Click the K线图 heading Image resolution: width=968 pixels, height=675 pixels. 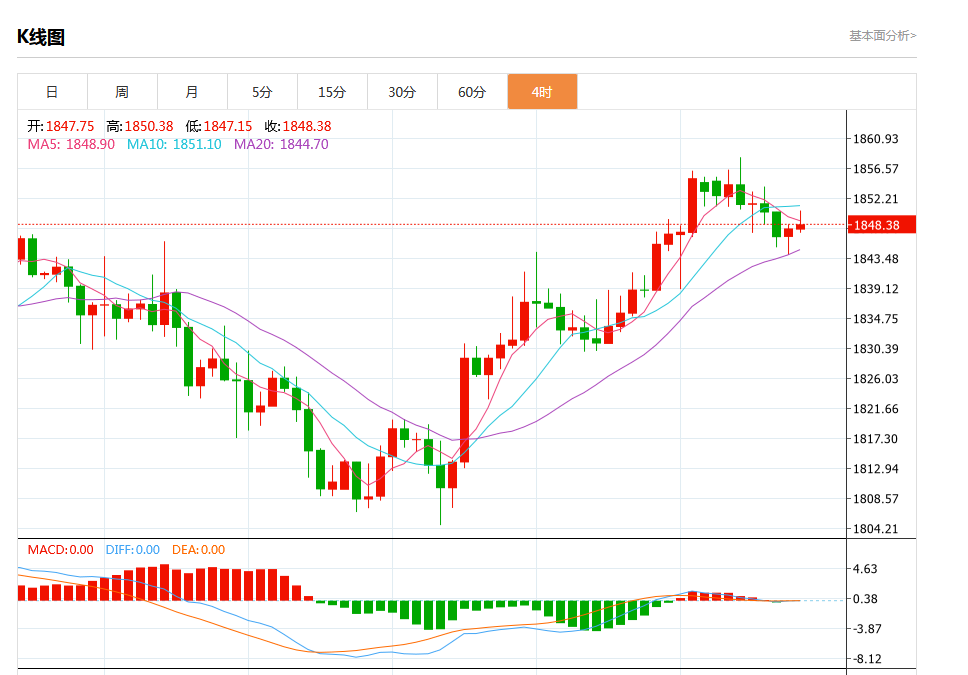click(x=41, y=37)
